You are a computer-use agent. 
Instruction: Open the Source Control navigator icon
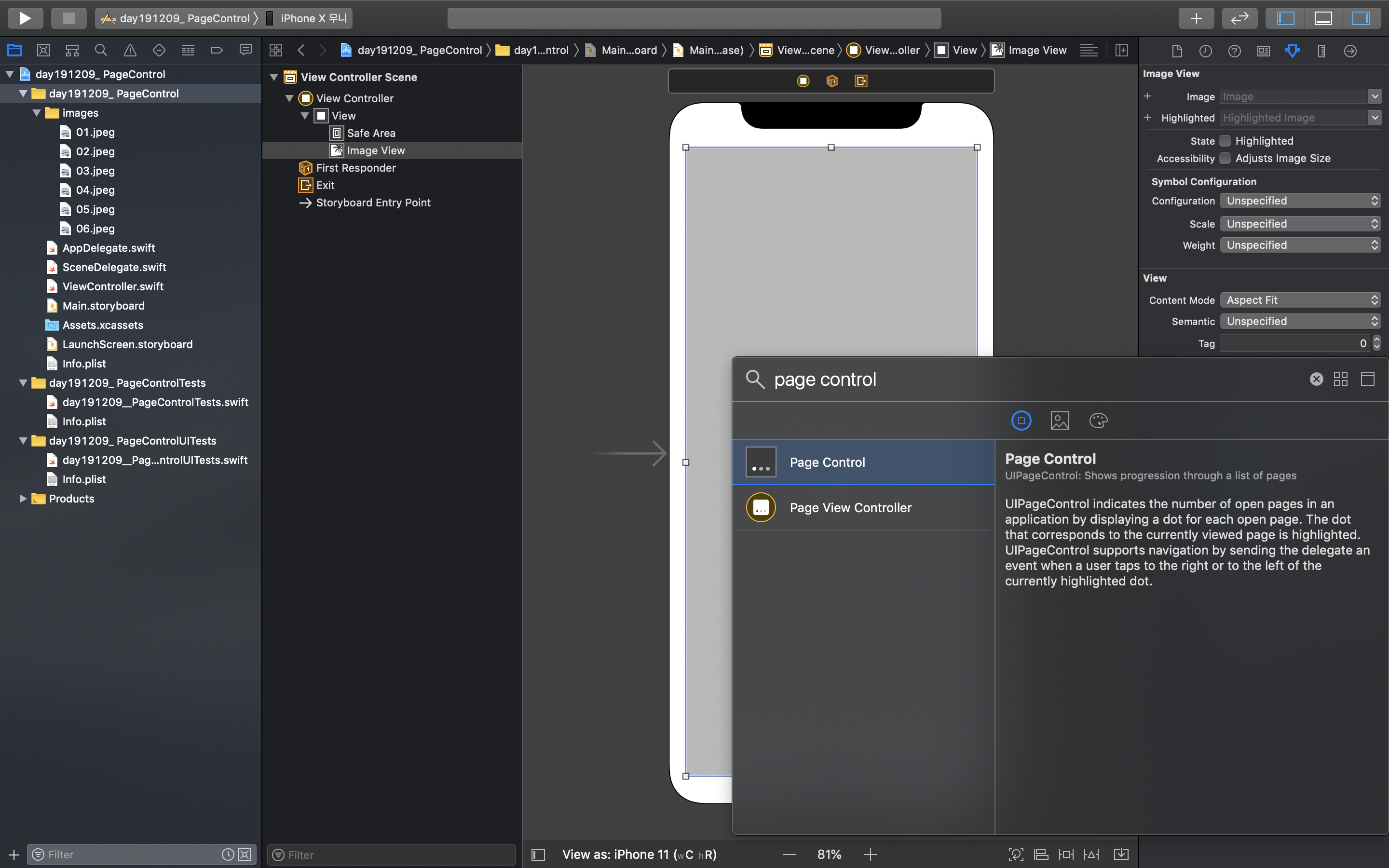point(43,51)
